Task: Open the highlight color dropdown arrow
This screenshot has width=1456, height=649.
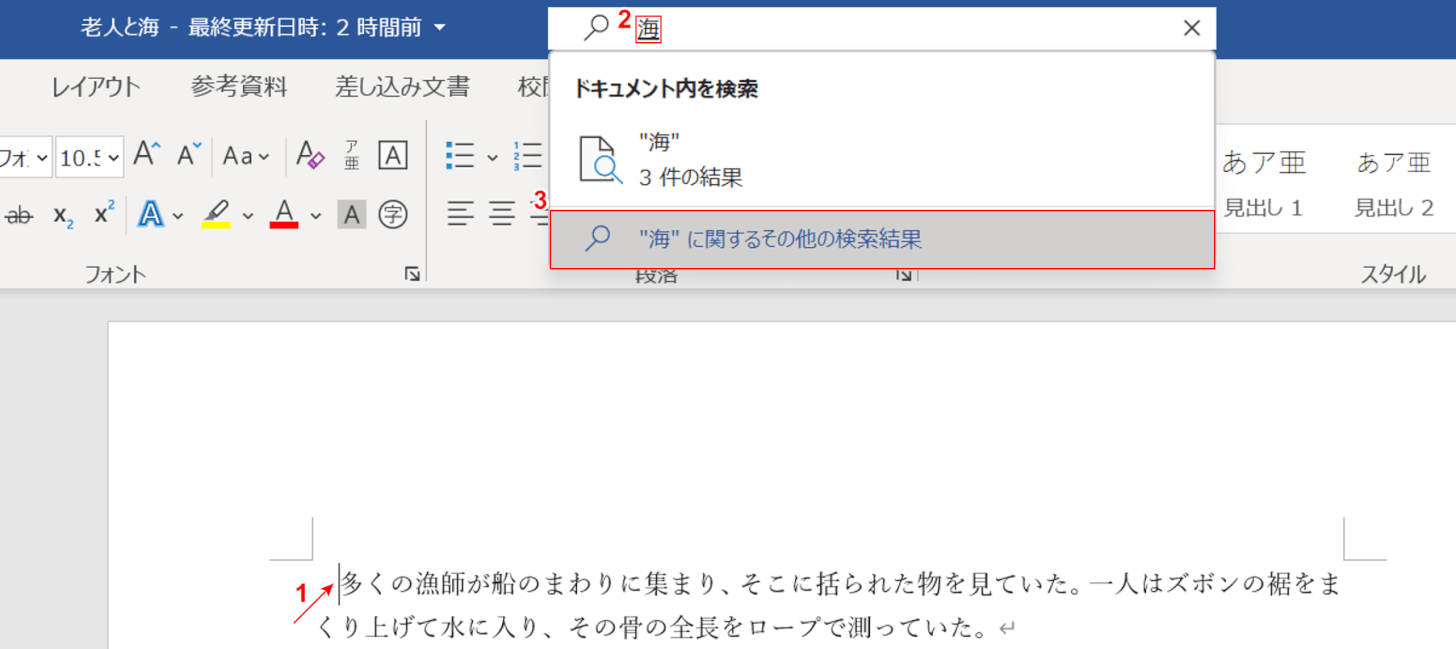Action: pyautogui.click(x=247, y=215)
